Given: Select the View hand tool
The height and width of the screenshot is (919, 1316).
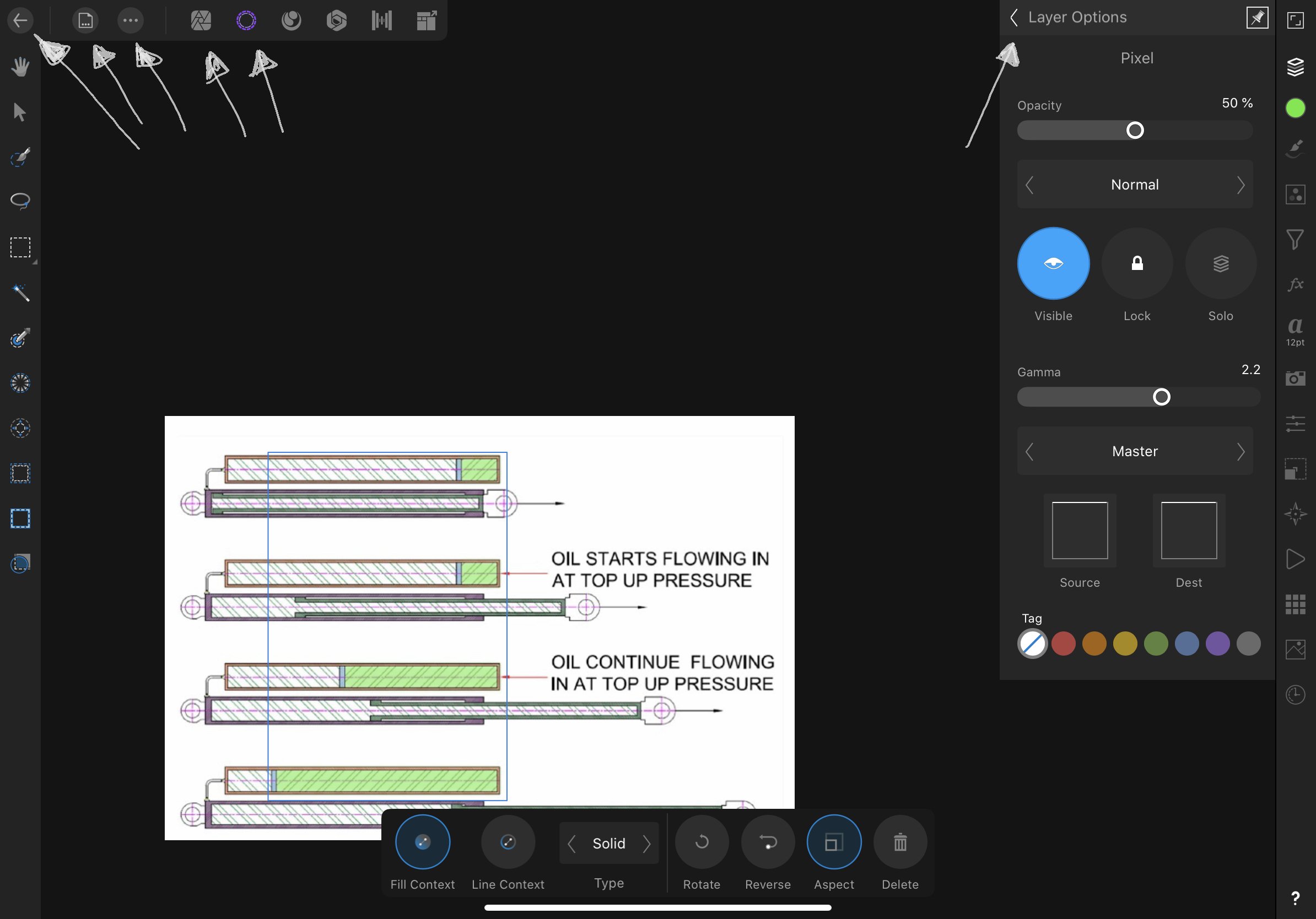Looking at the screenshot, I should 20,67.
